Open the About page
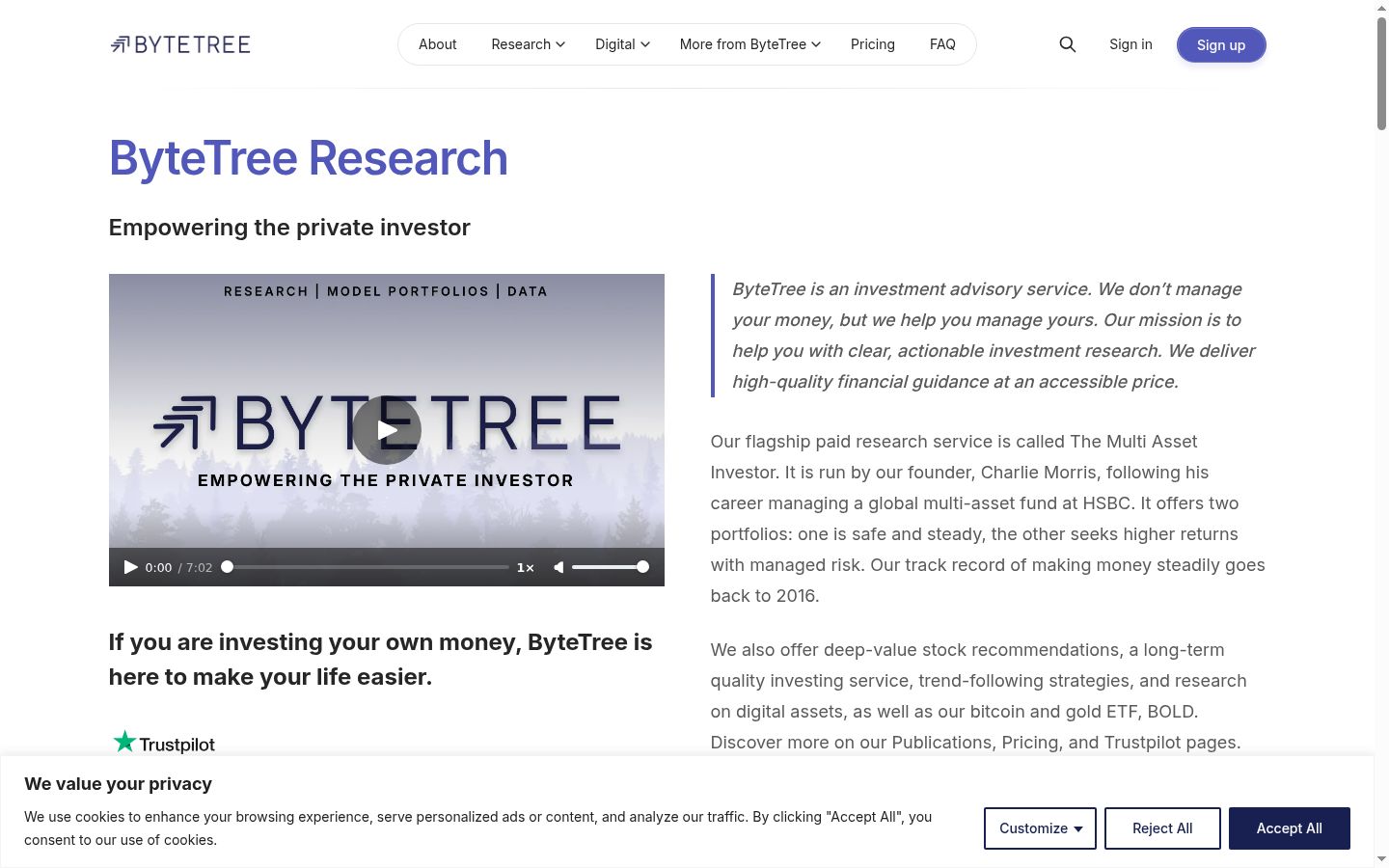Viewport: 1389px width, 868px height. (x=438, y=44)
